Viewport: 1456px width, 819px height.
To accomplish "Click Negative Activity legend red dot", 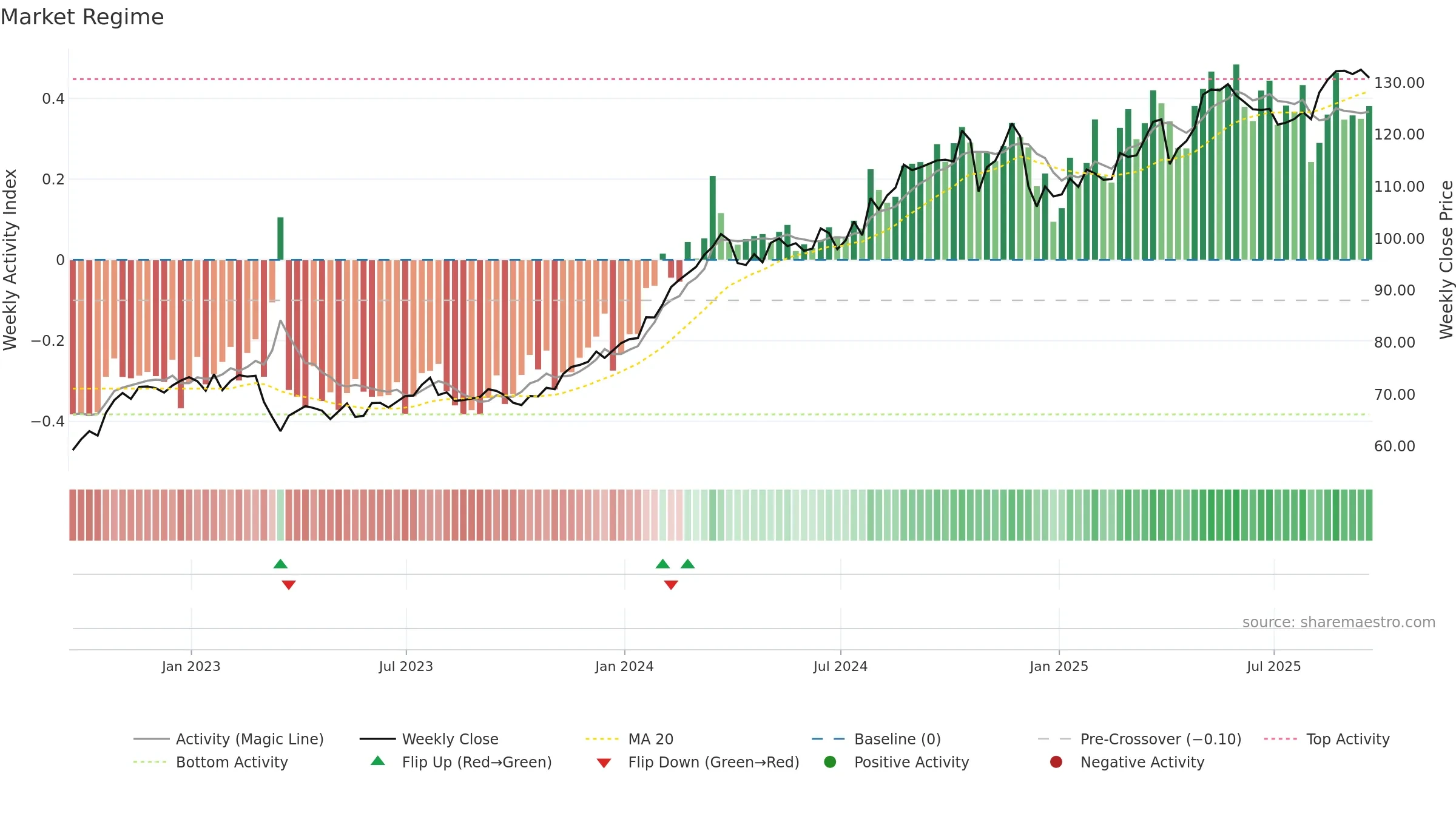I will click(1056, 762).
